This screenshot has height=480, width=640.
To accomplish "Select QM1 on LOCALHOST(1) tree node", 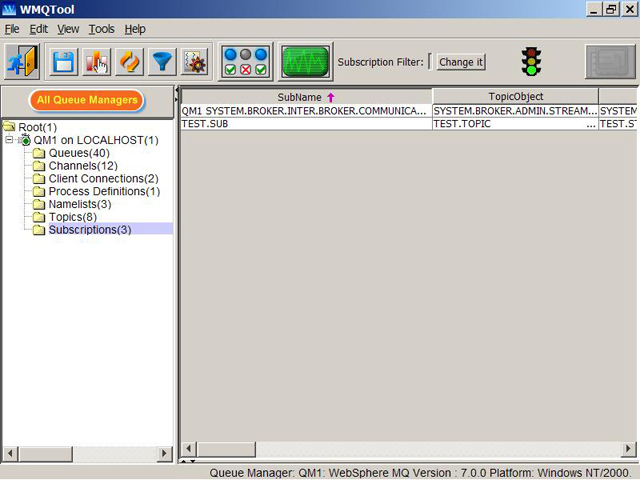I will point(96,140).
